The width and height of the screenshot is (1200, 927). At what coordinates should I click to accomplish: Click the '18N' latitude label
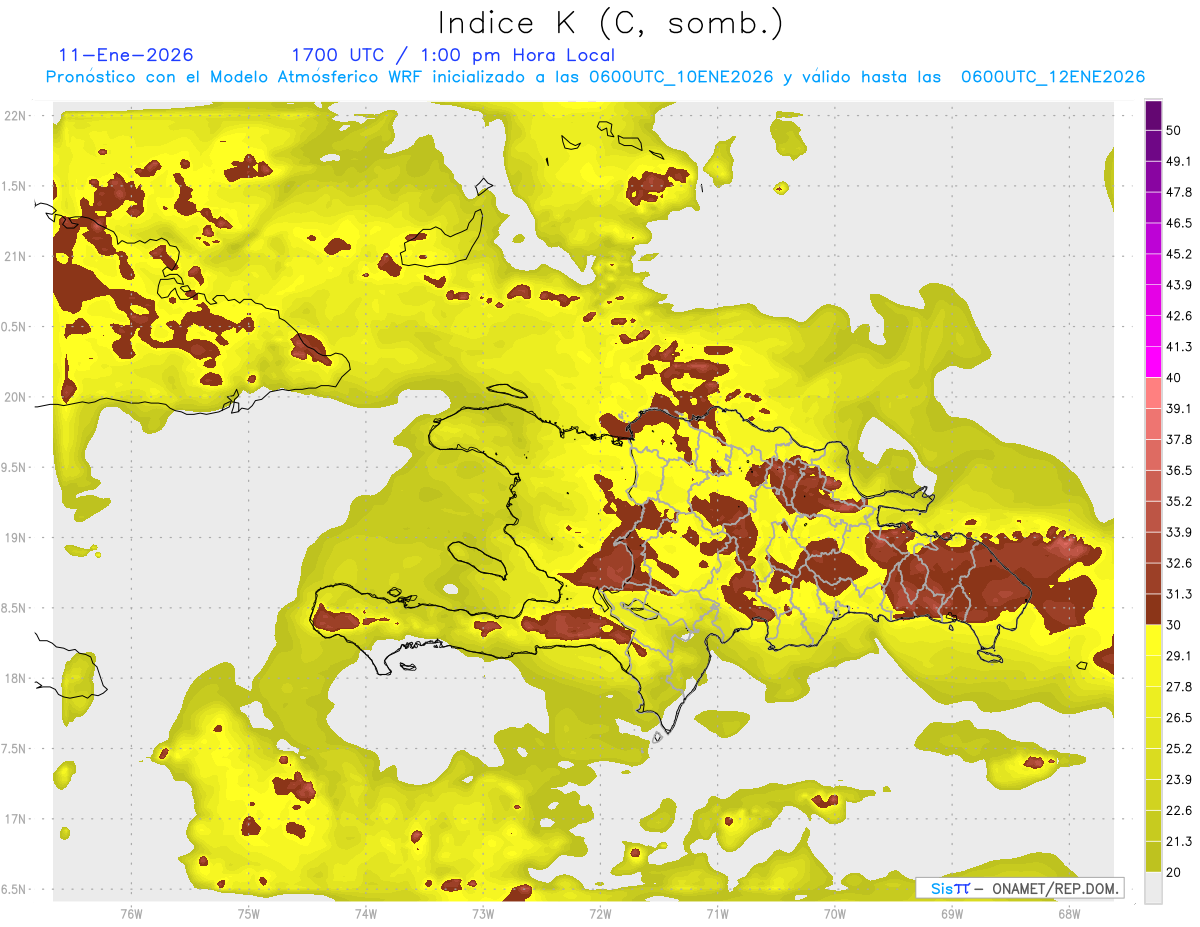[15, 679]
